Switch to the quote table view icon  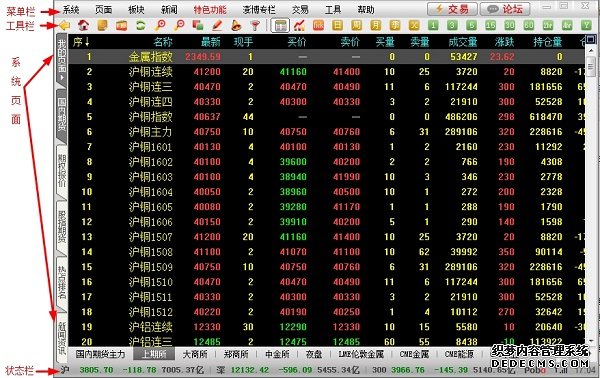point(280,26)
